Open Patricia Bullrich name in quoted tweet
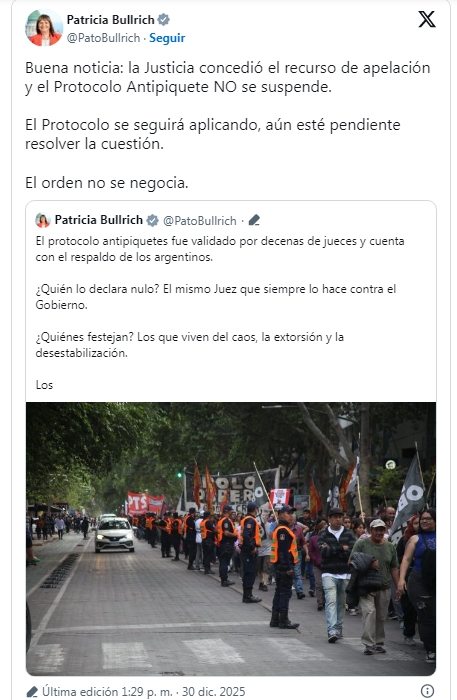Screen dimensions: 457x700 pyautogui.click(x=99, y=220)
